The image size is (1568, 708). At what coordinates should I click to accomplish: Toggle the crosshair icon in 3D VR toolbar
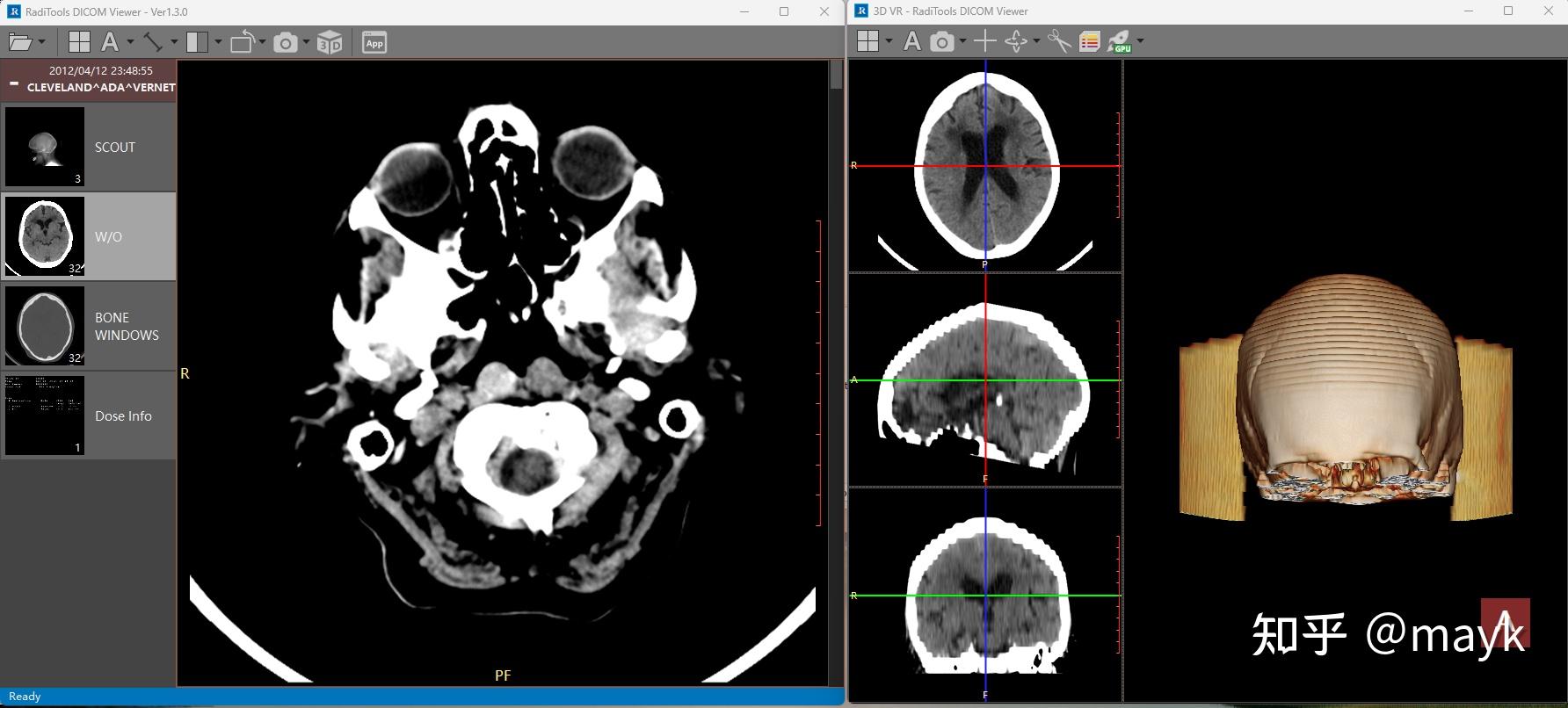point(985,40)
